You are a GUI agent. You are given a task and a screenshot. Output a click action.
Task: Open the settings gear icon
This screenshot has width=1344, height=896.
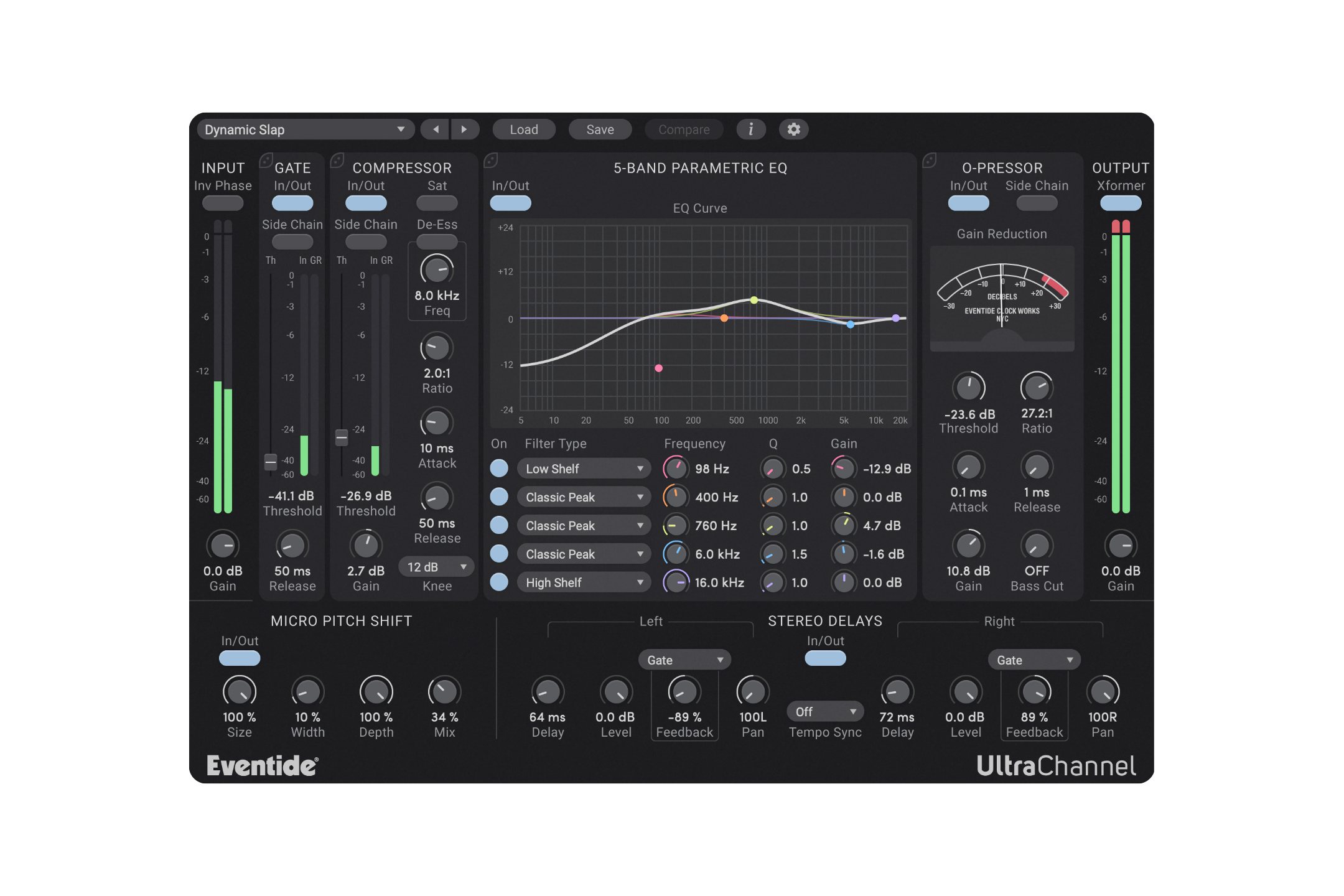click(x=793, y=129)
